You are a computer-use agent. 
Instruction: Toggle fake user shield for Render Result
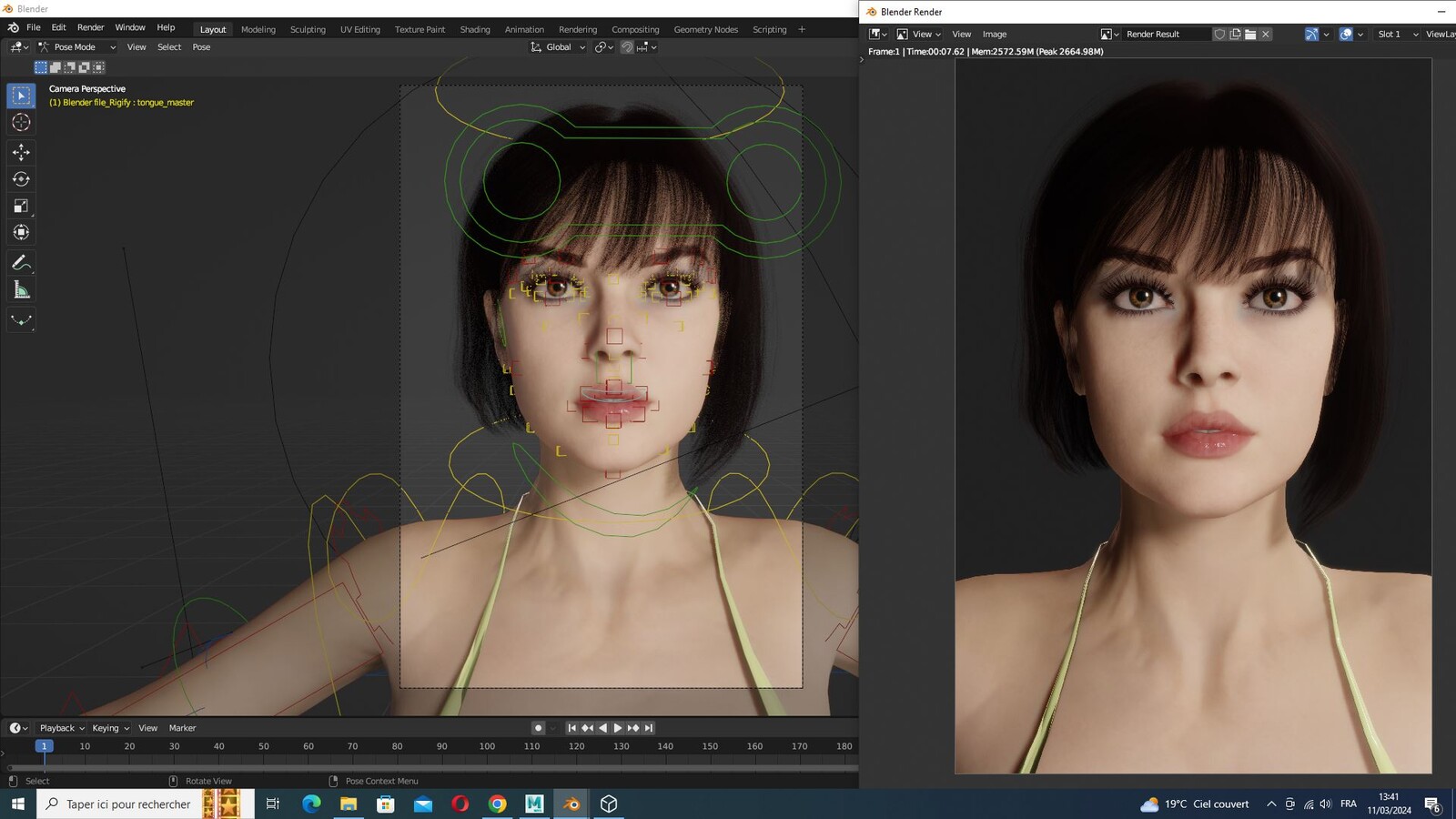1219,35
